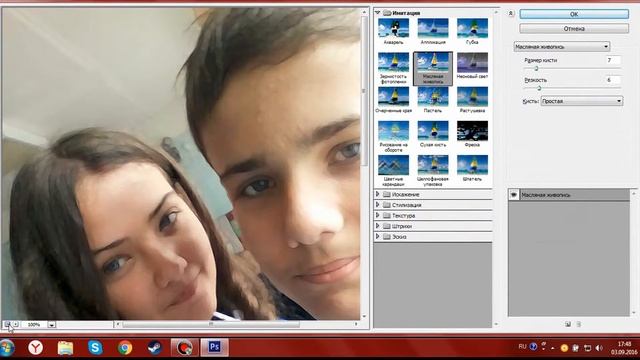Expand the Искажение filter folder

tap(378, 194)
